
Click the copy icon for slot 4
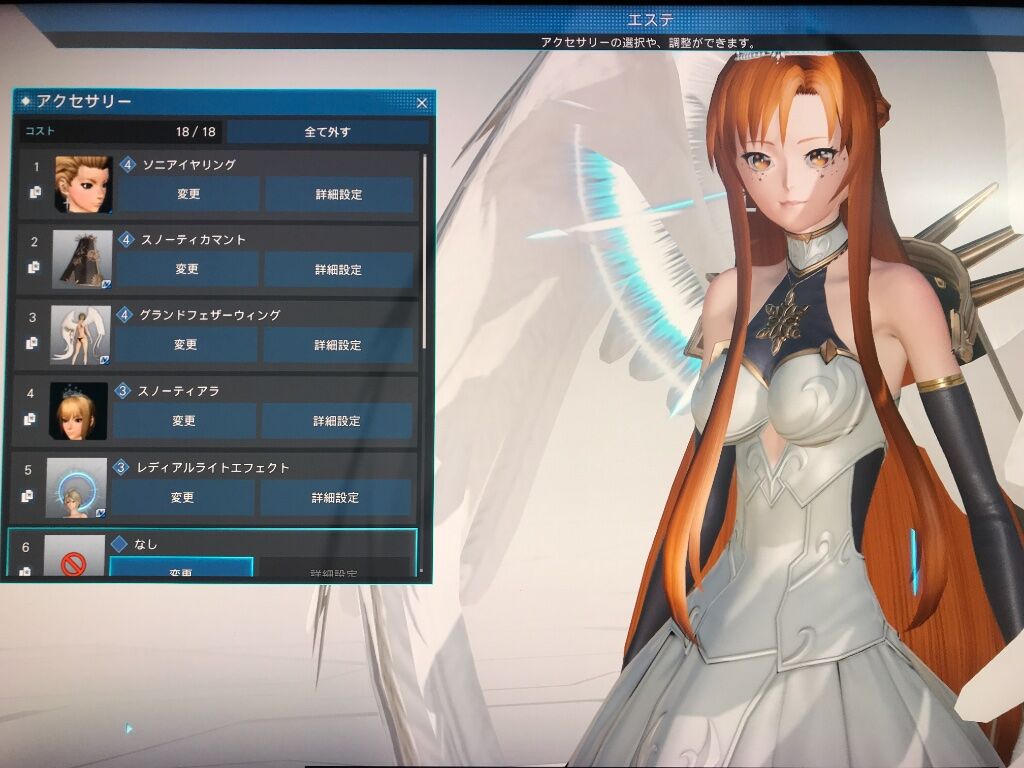pos(30,419)
